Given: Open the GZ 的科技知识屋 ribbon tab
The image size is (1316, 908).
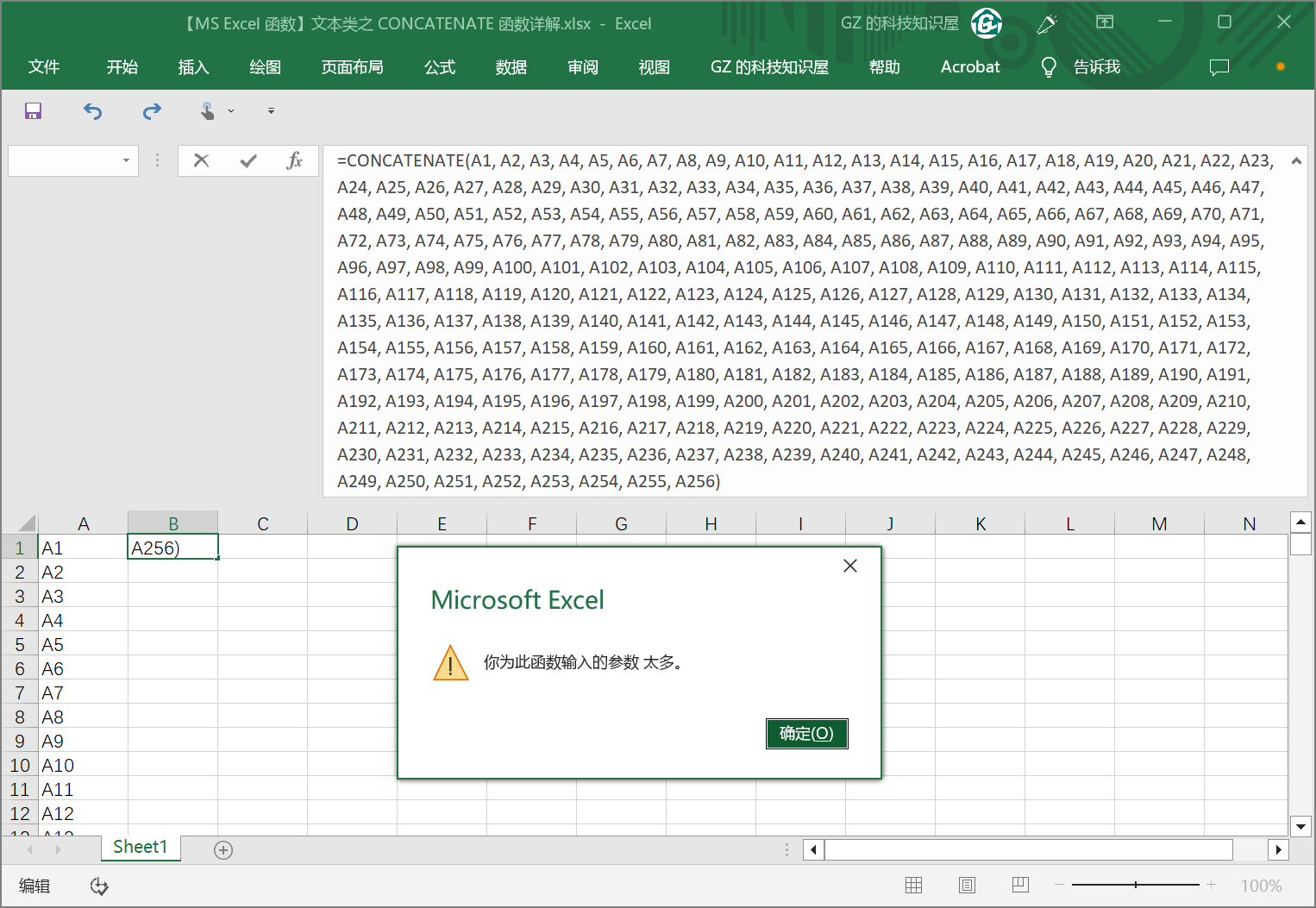Looking at the screenshot, I should (x=768, y=67).
